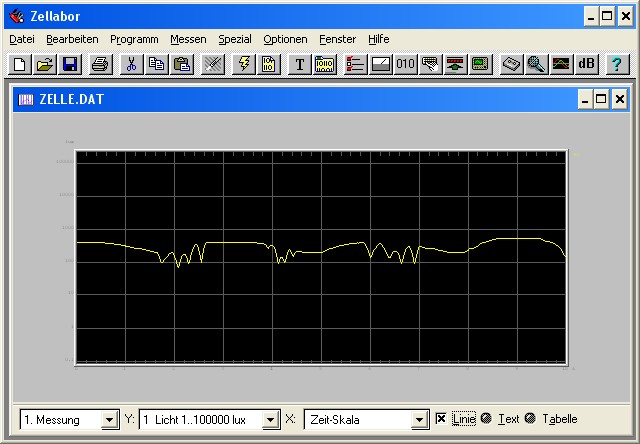Viewport: 640px width, 444px height.
Task: Open the Zeit-Skala X axis dropdown
Action: (x=420, y=420)
